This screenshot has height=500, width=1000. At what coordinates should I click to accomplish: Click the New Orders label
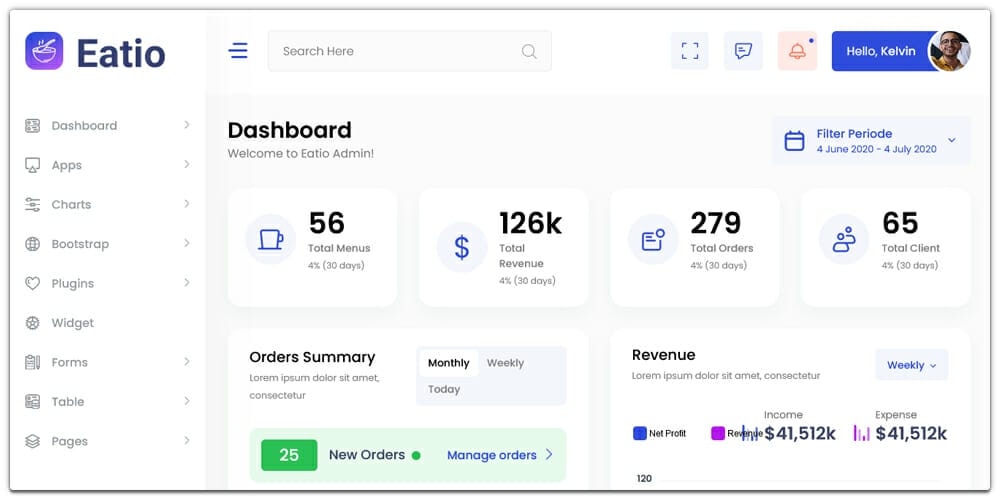(367, 455)
